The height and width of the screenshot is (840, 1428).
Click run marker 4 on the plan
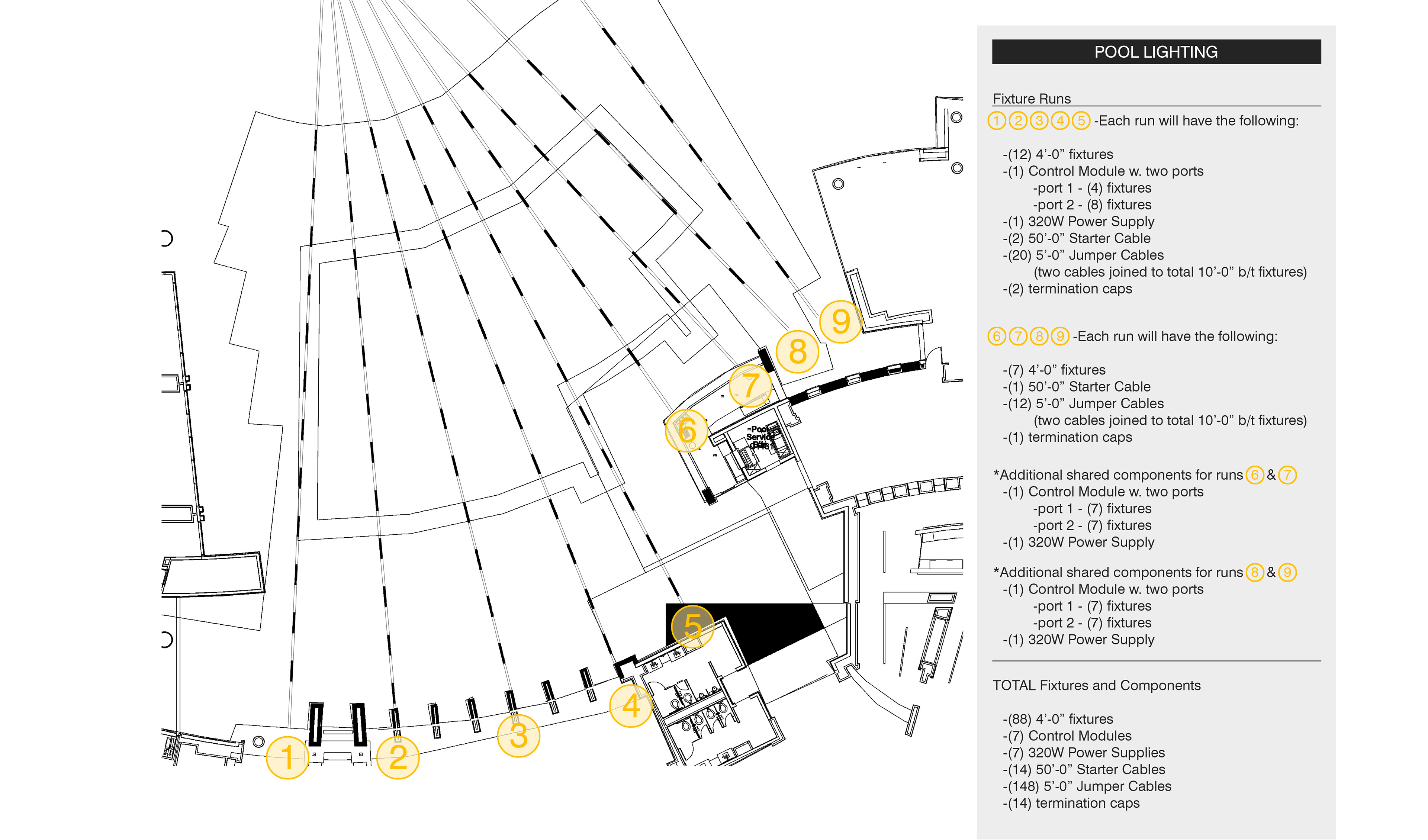(631, 706)
